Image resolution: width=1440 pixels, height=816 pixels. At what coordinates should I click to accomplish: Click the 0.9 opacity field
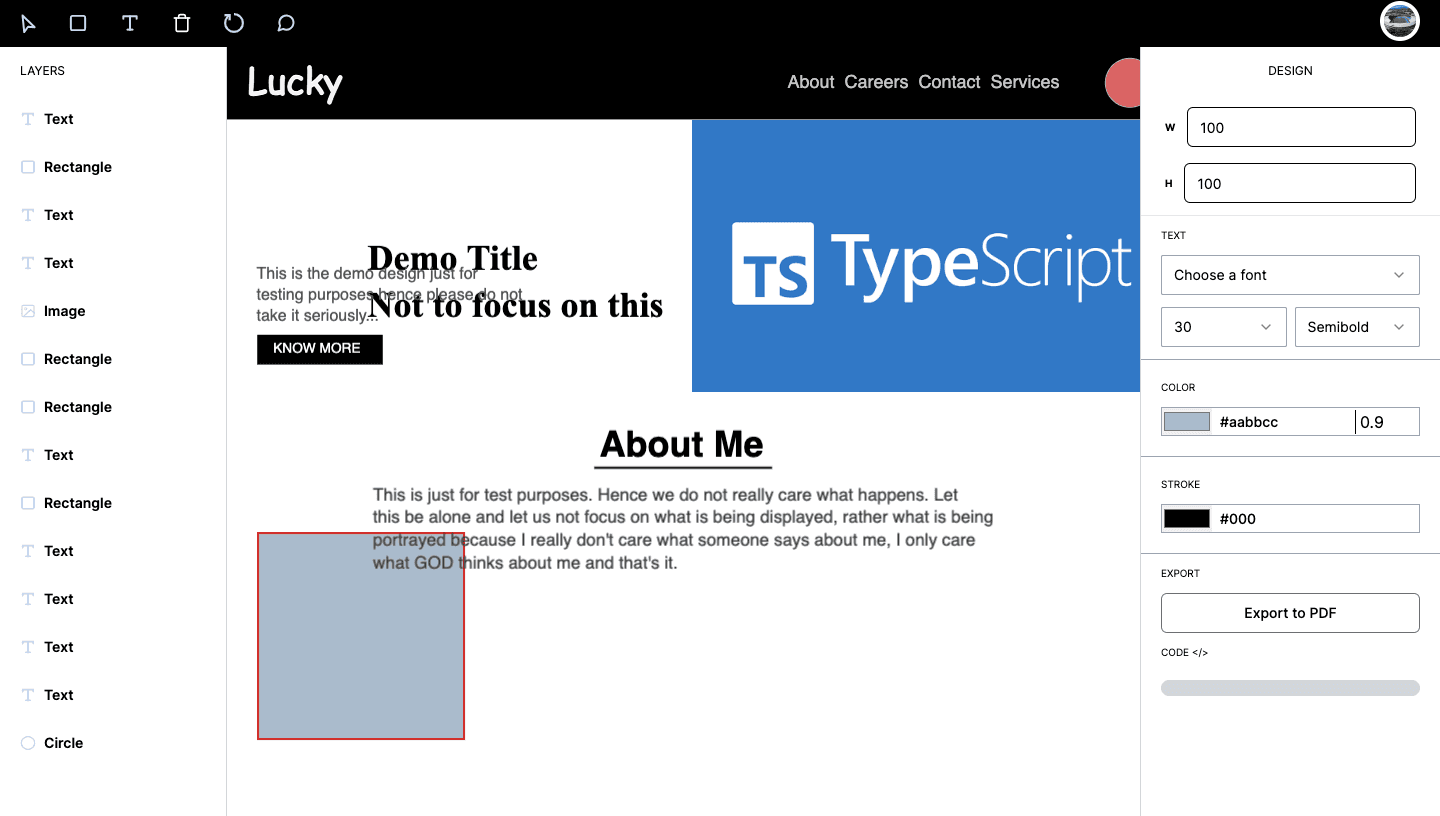coord(1387,422)
